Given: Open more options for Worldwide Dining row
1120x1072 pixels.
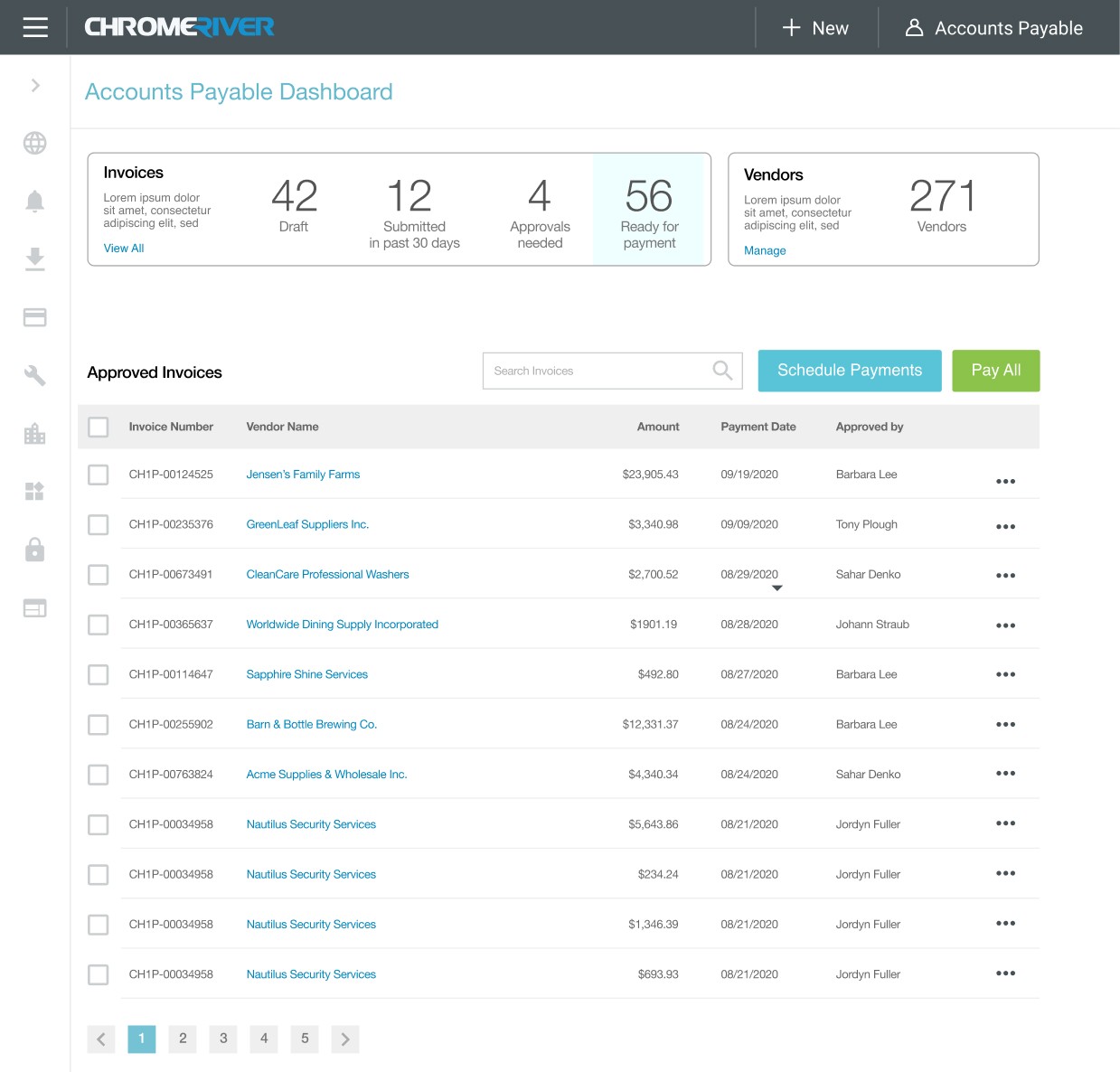Looking at the screenshot, I should [x=1005, y=625].
